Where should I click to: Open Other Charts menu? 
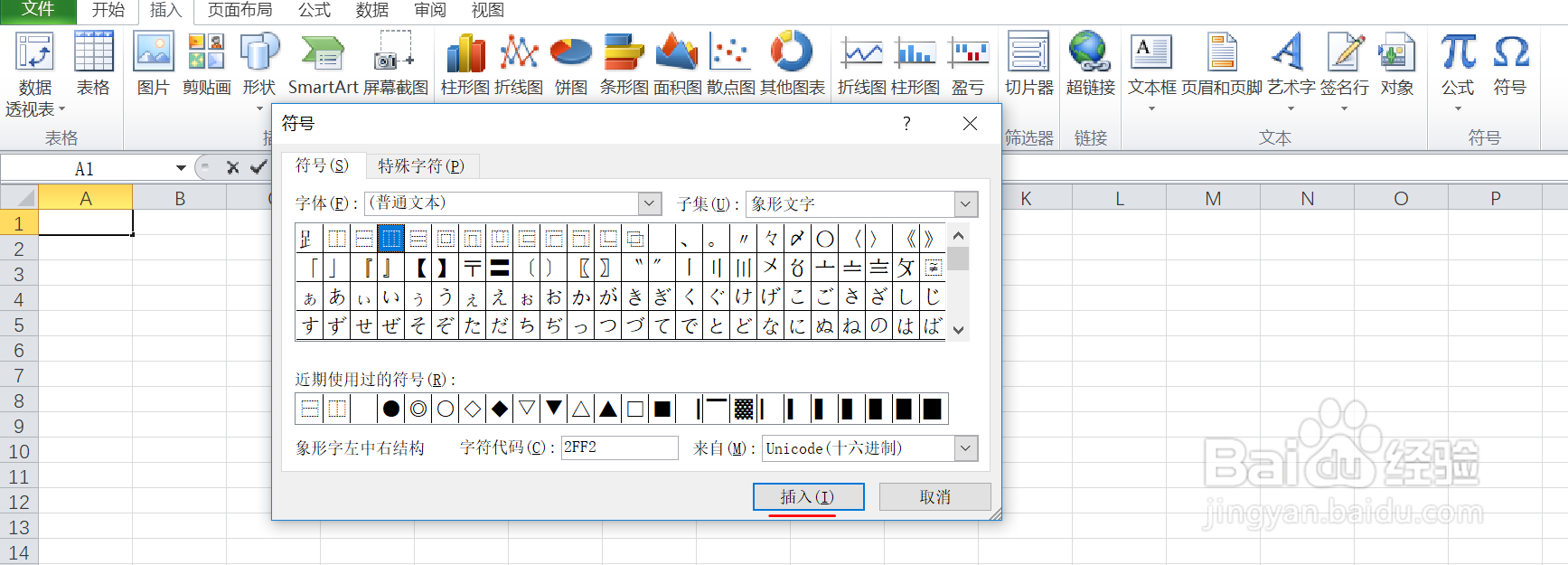point(793,63)
